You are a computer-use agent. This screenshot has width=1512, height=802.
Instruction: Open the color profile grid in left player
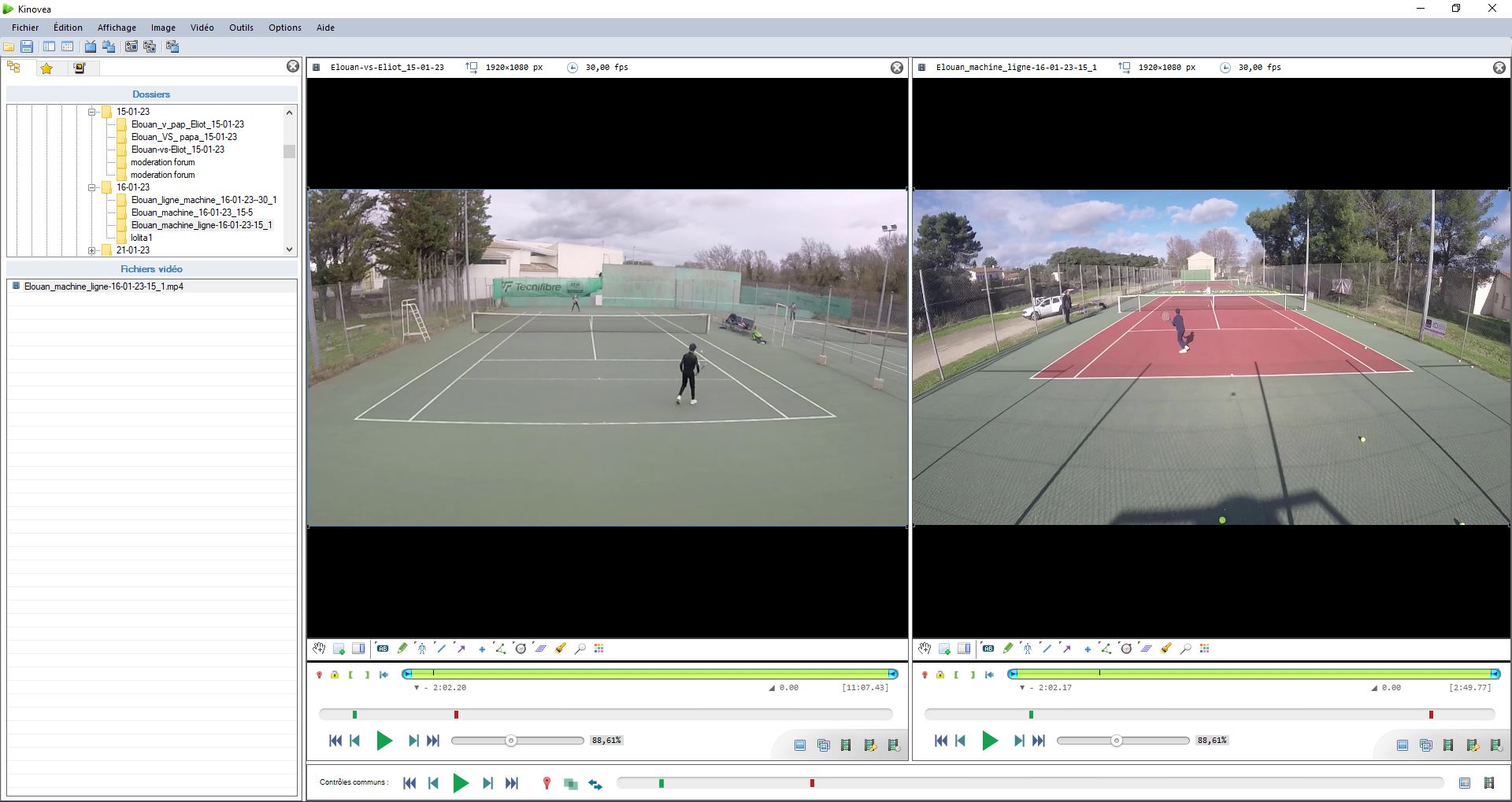tap(599, 649)
